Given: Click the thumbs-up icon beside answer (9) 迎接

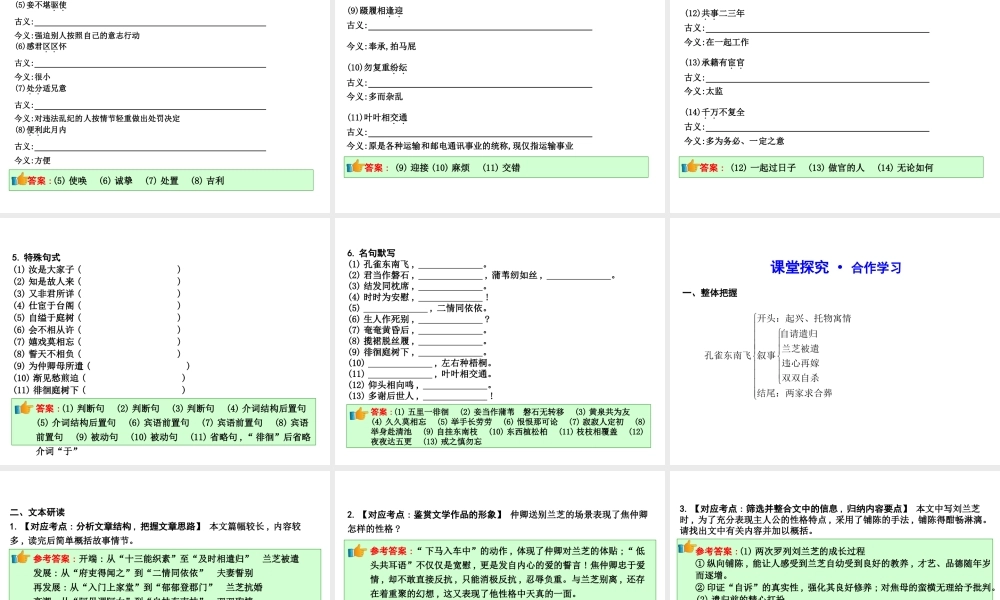Looking at the screenshot, I should [x=355, y=166].
